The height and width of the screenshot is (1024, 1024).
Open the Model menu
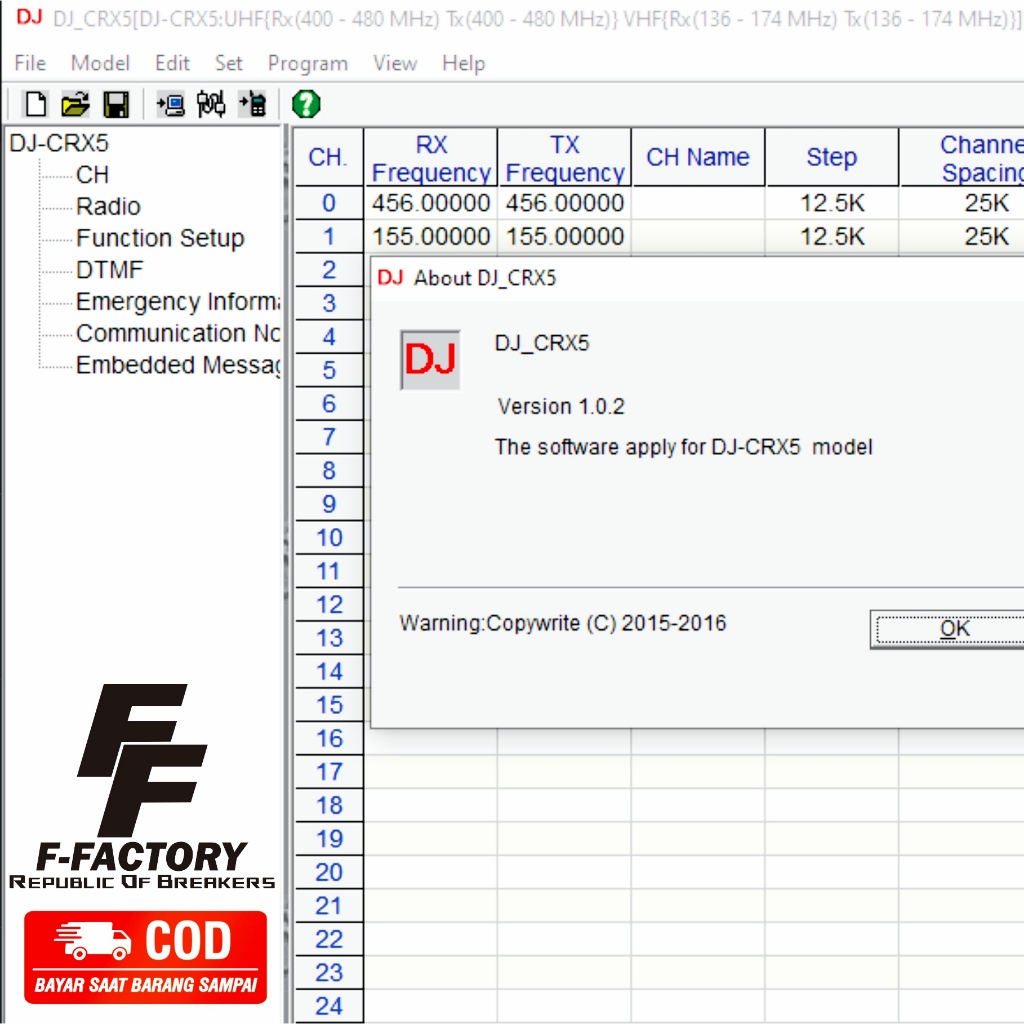(100, 63)
